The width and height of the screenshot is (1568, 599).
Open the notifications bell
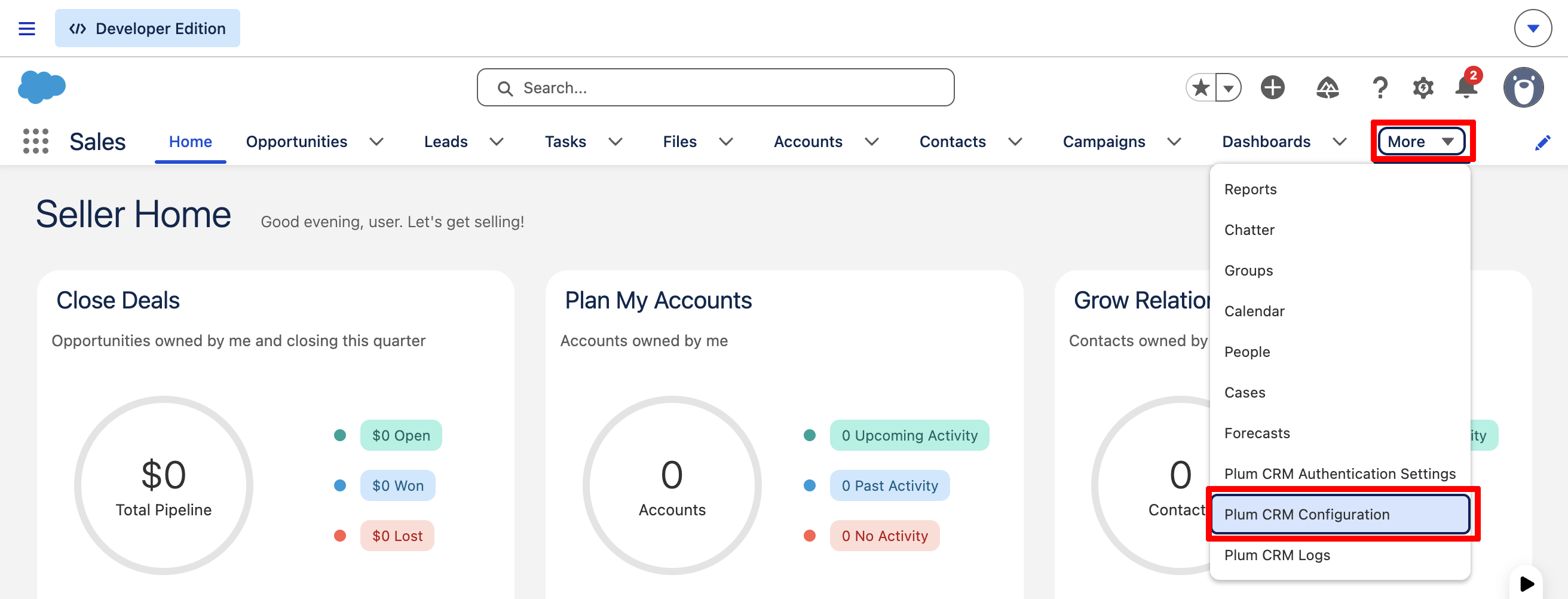pyautogui.click(x=1466, y=87)
